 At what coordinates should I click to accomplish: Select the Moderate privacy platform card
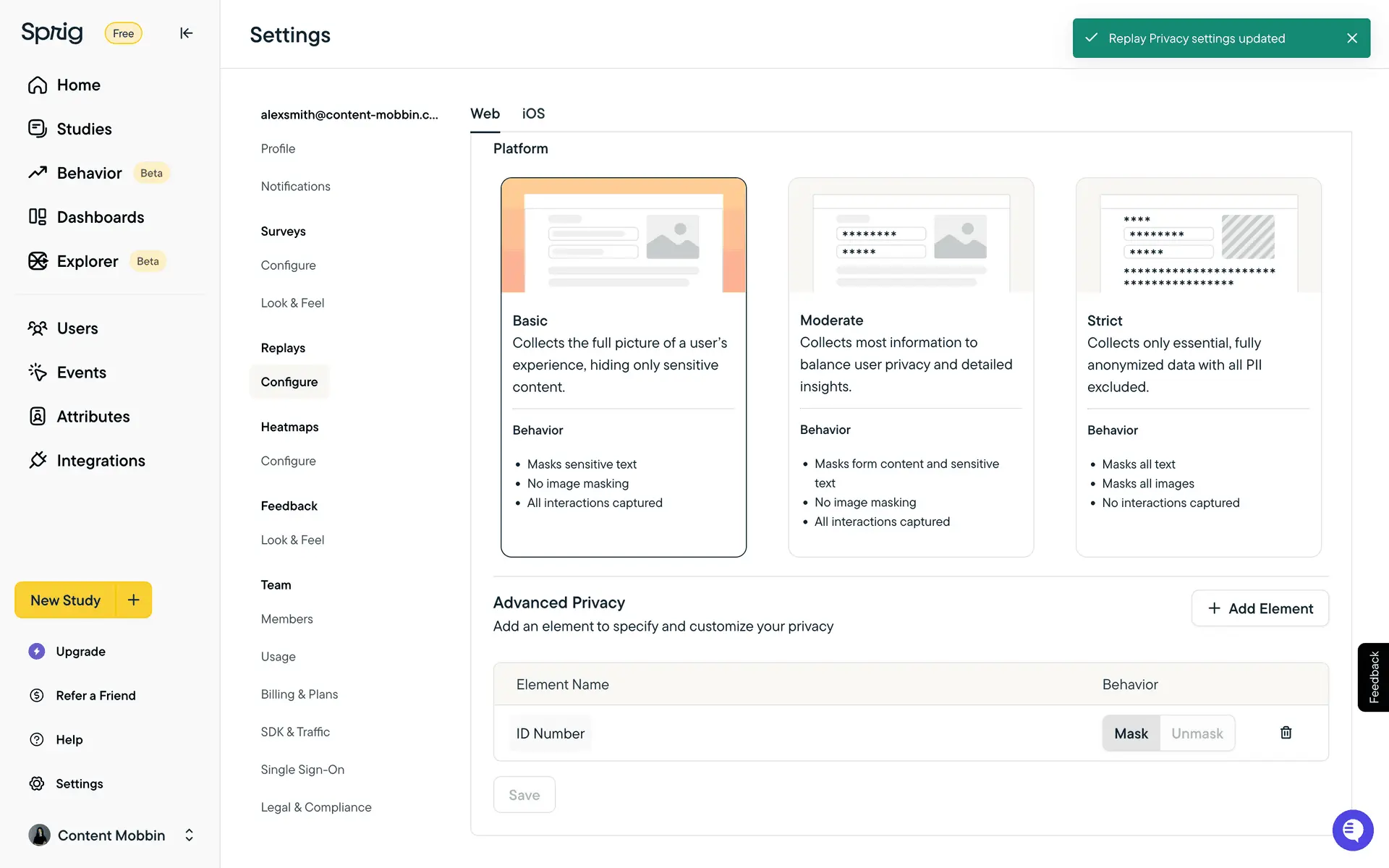tap(910, 367)
